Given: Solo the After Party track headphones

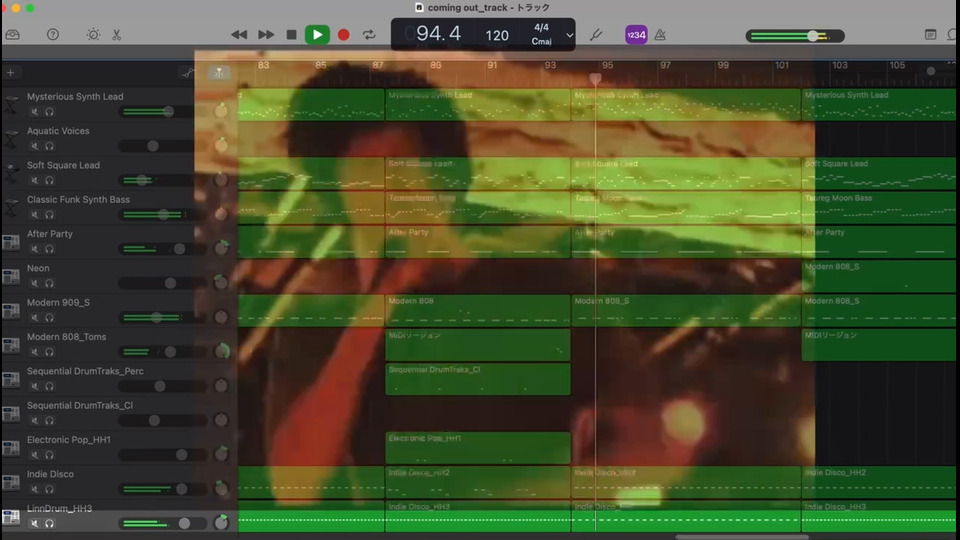Looking at the screenshot, I should click(x=50, y=249).
